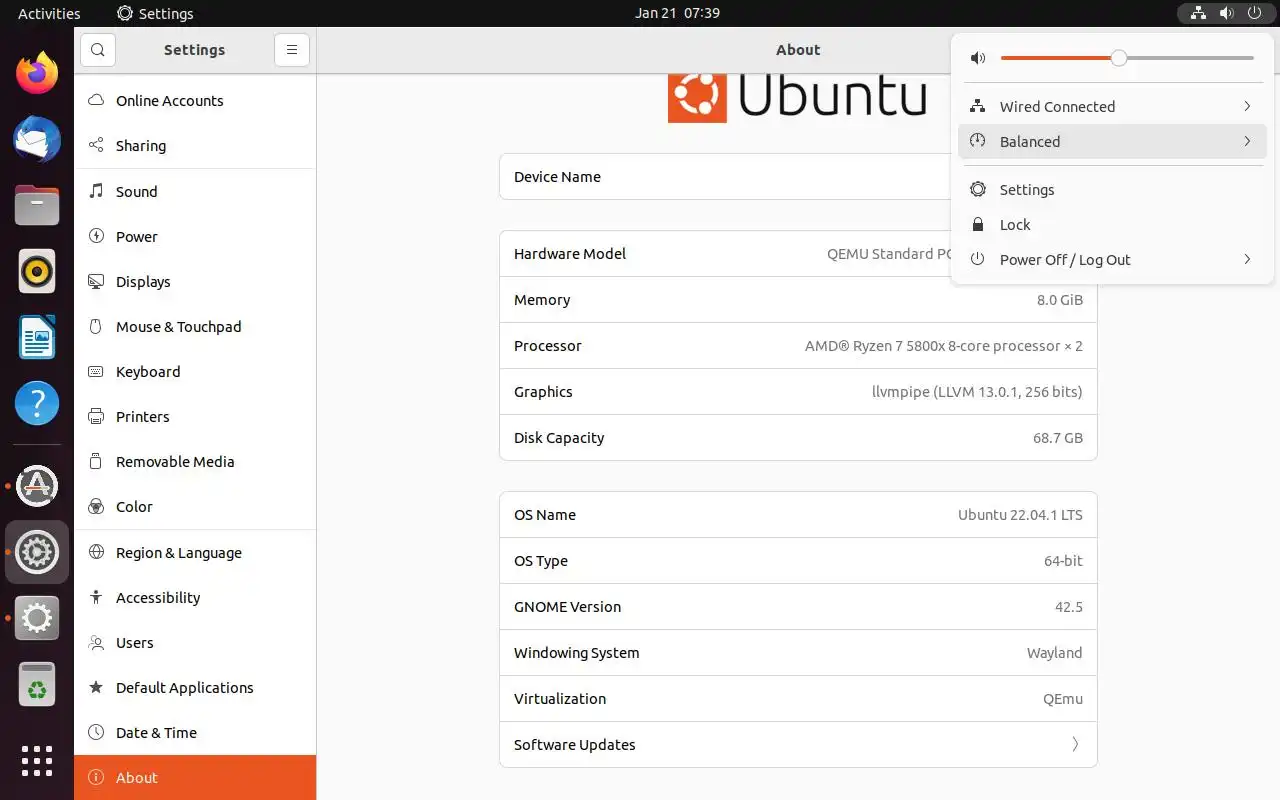Open Software Updates row
Screen dimensions: 1280x800
[797, 745]
